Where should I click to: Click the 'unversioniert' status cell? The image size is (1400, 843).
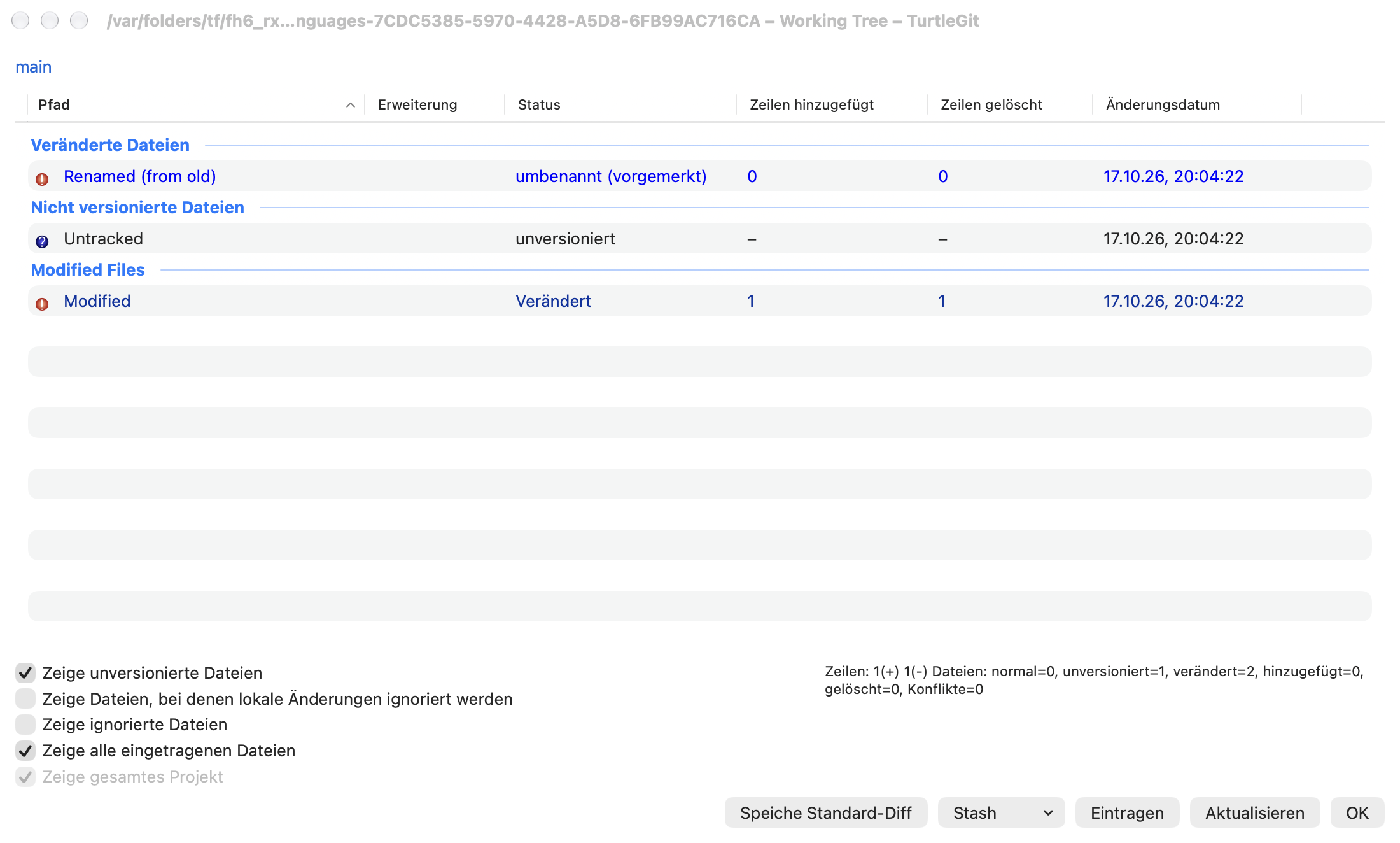(565, 239)
